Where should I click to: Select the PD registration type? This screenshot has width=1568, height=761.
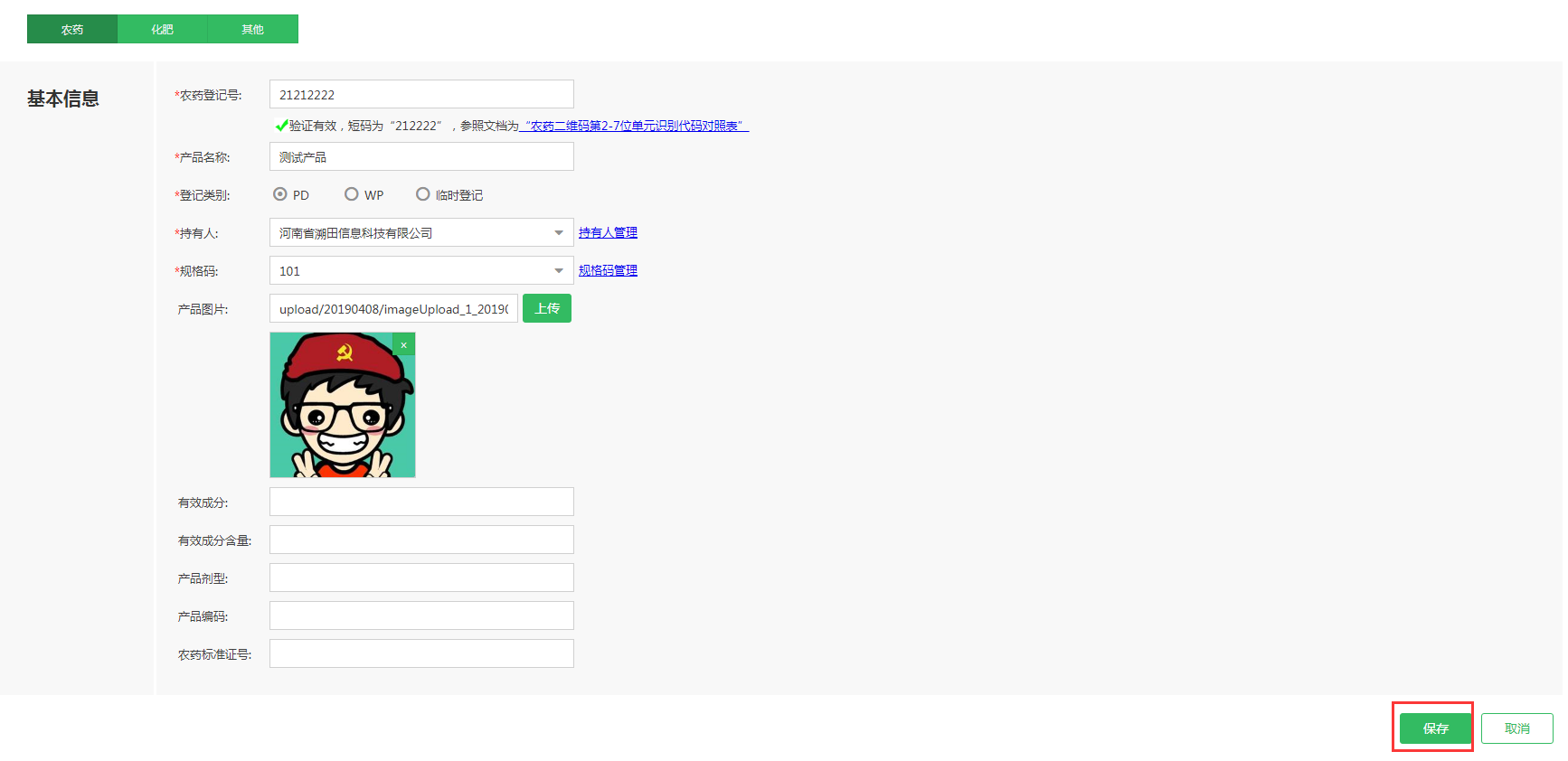280,194
